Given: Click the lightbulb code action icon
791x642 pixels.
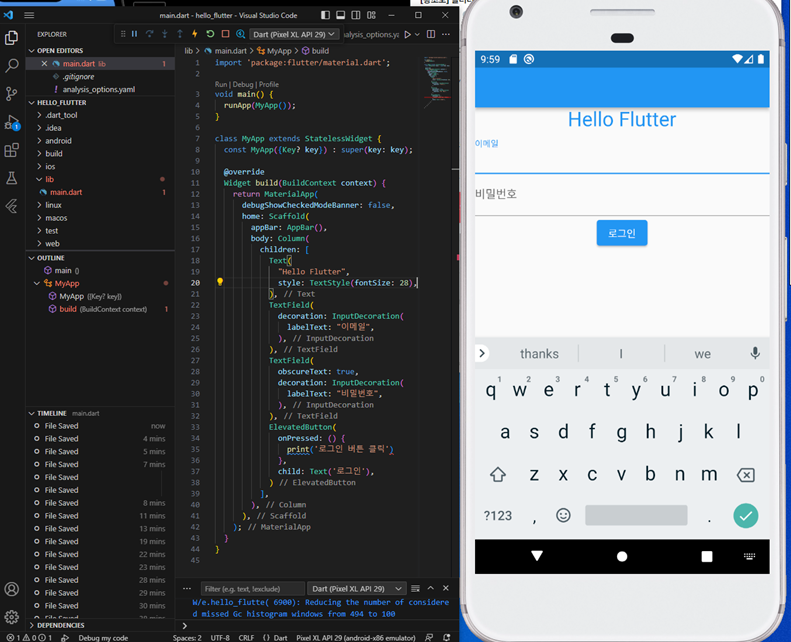Looking at the screenshot, I should 220,282.
